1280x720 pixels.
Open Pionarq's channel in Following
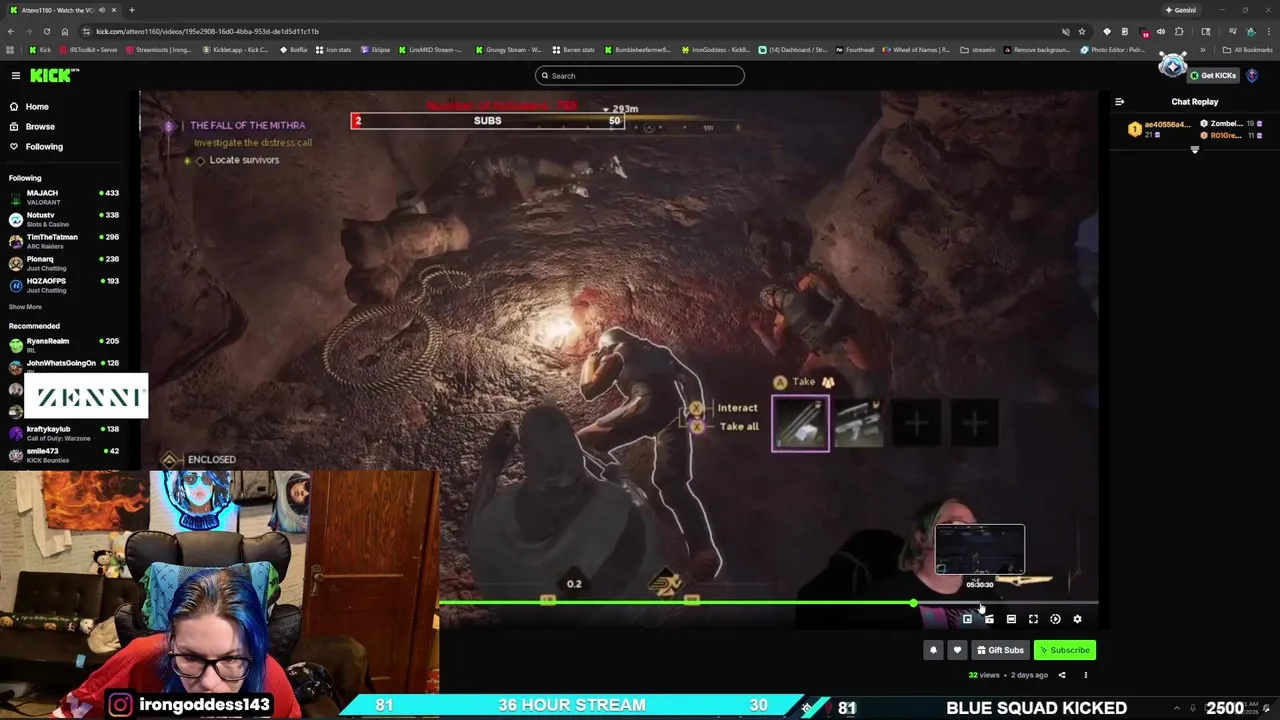tap(65, 263)
